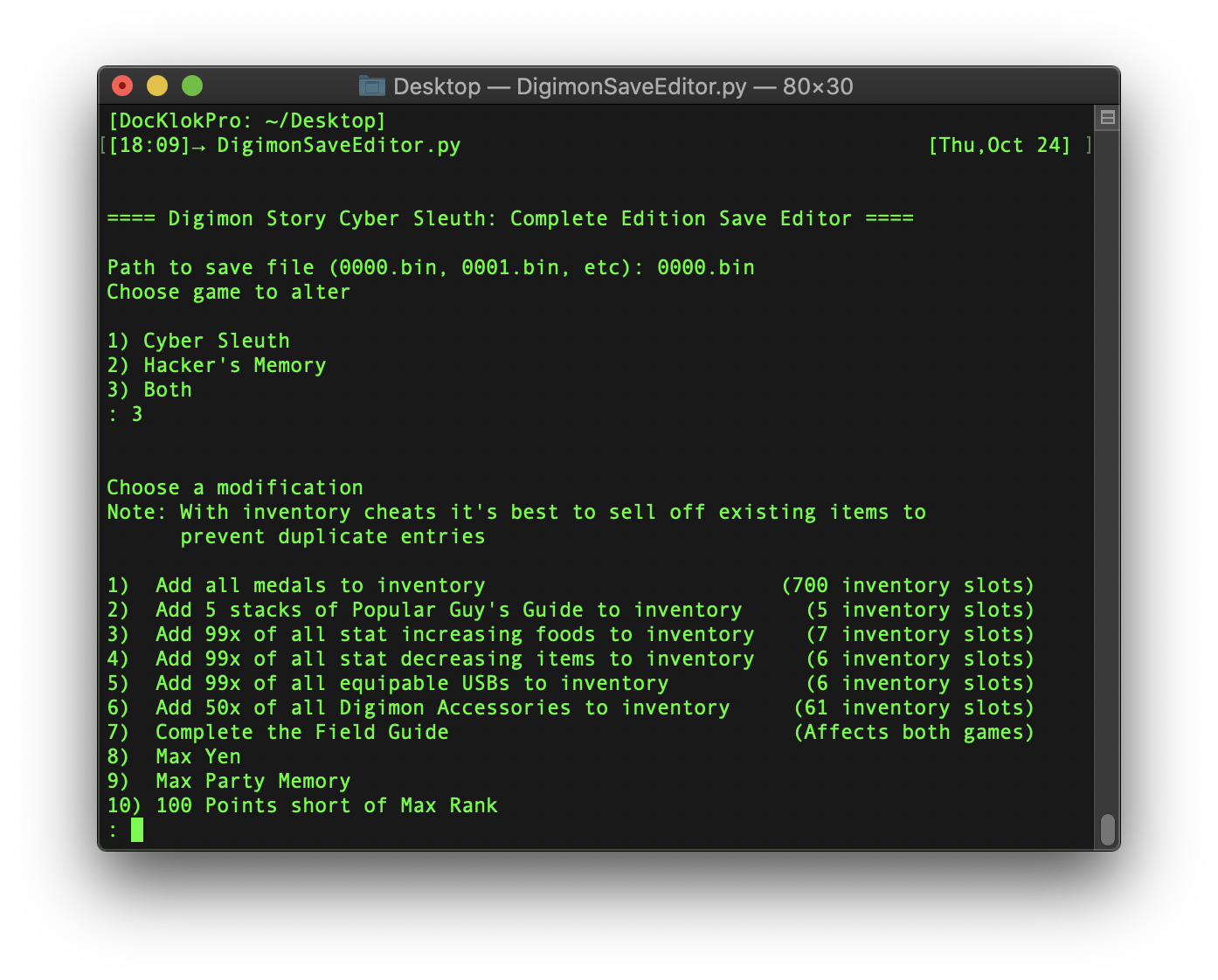Image resolution: width=1218 pixels, height=980 pixels.
Task: Click 'Complete the Field Guide' line
Action: (x=278, y=732)
